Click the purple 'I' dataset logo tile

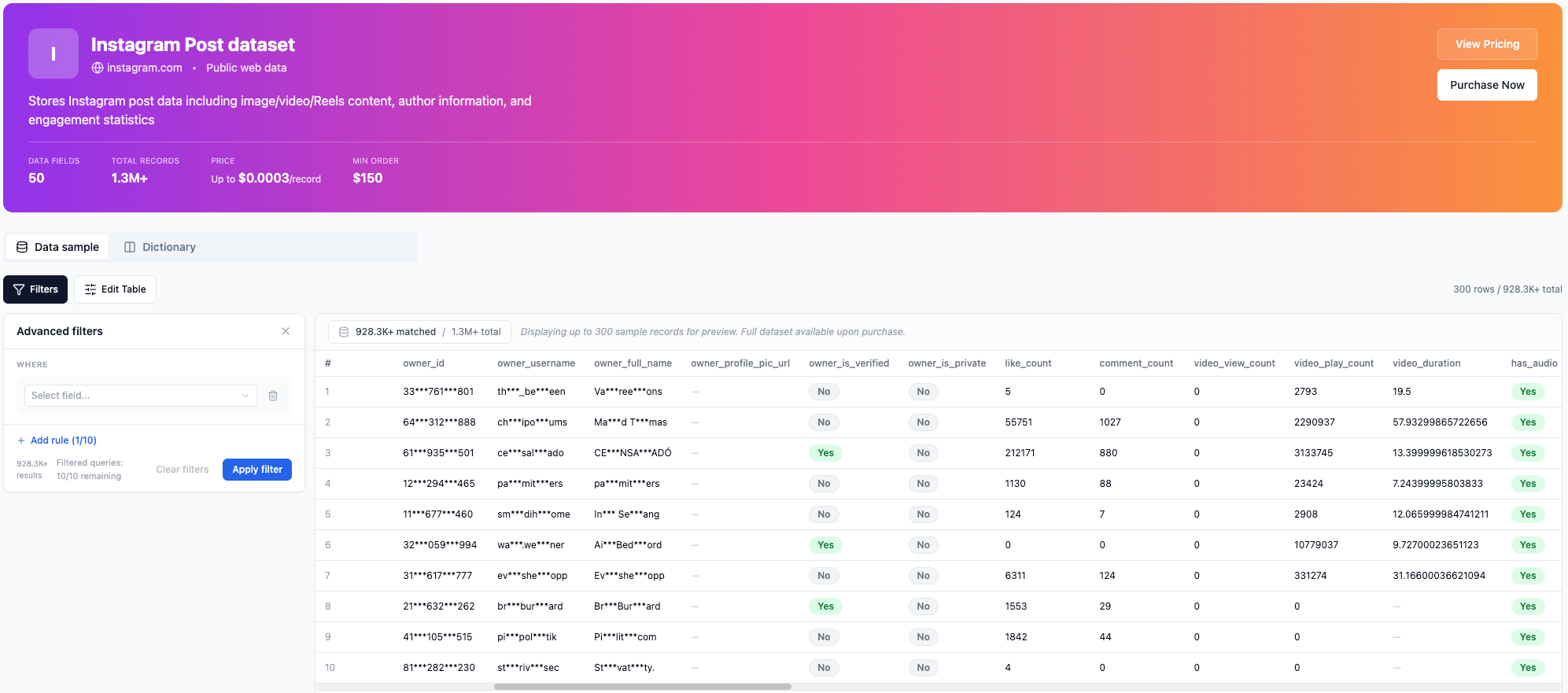(53, 53)
